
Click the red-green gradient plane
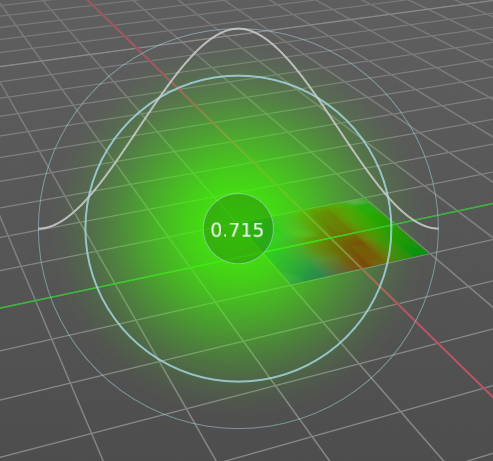tap(343, 242)
